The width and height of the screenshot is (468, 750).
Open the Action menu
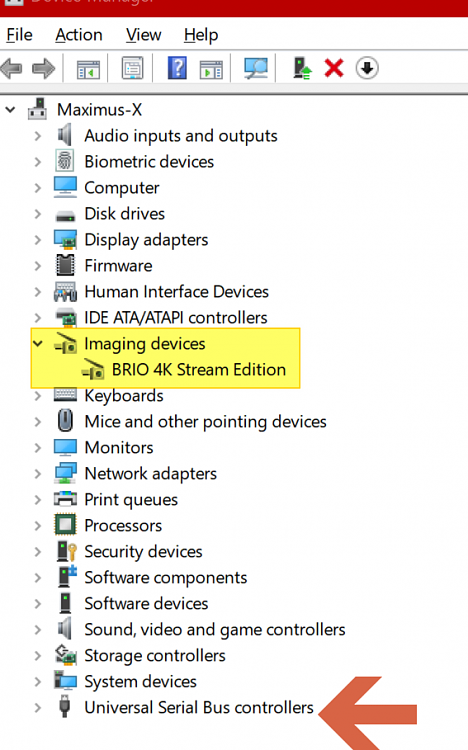pyautogui.click(x=79, y=35)
